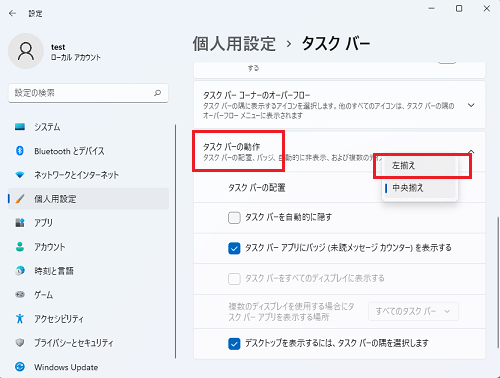Screen dimensions: 500x378
Task: Open 時刻と言語 settings category
Action: (x=88, y=271)
